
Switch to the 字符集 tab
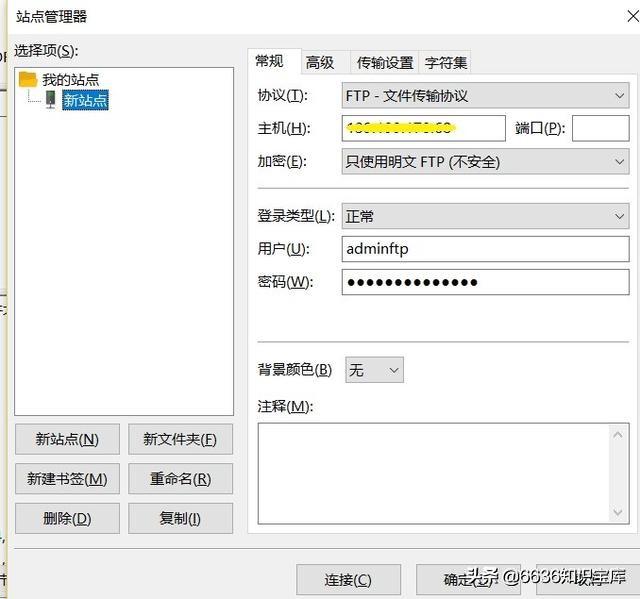coord(446,62)
